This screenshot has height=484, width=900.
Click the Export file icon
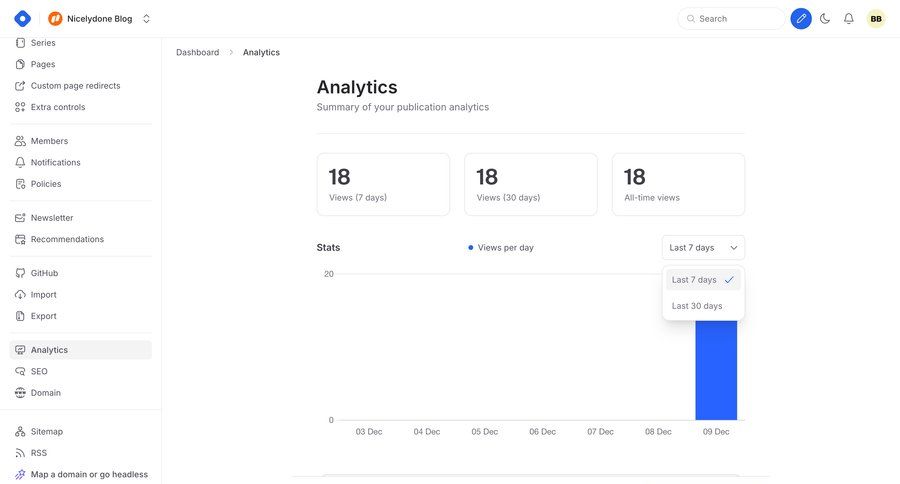[x=20, y=316]
